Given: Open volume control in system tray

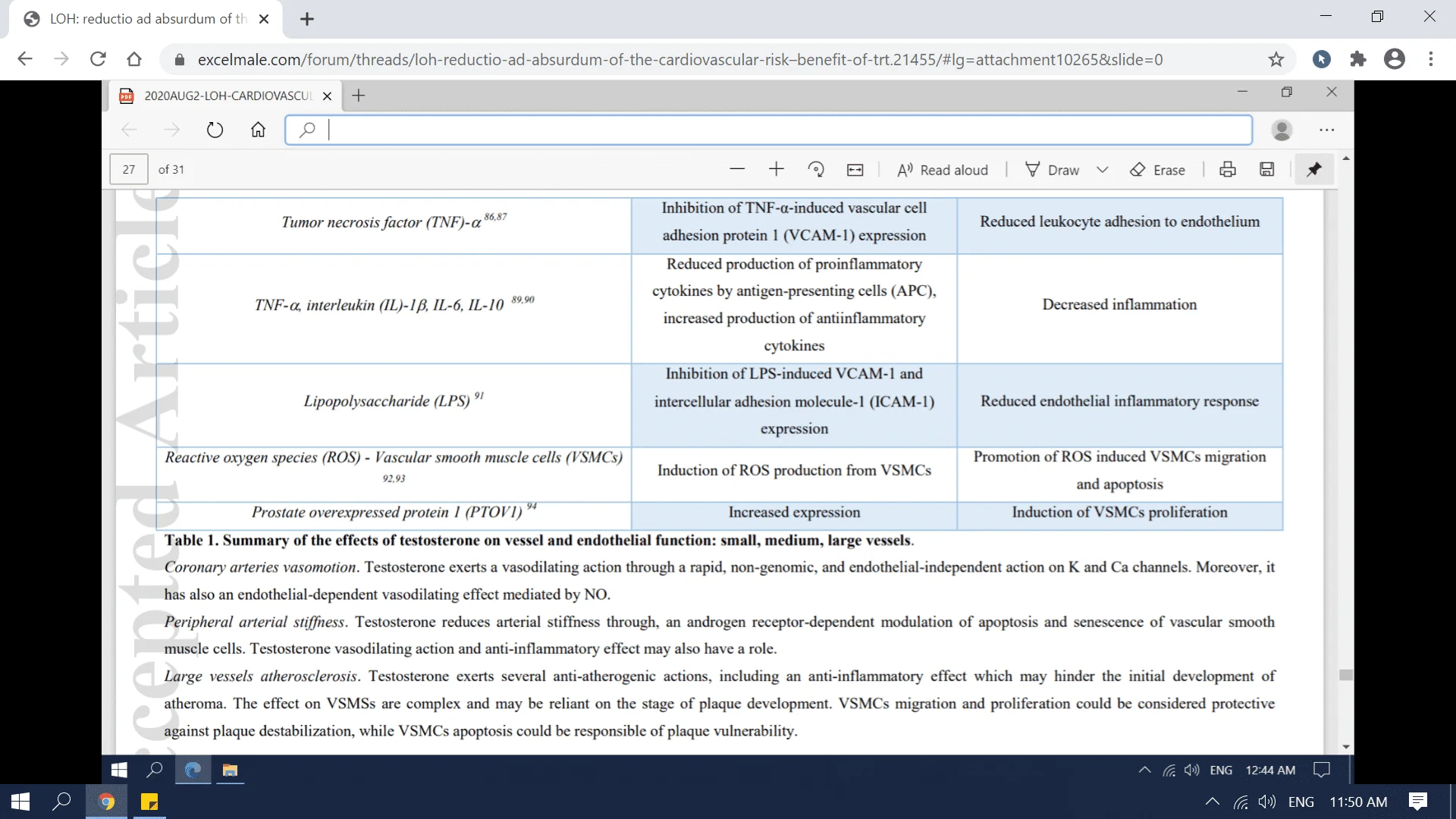Looking at the screenshot, I should click(x=1267, y=802).
